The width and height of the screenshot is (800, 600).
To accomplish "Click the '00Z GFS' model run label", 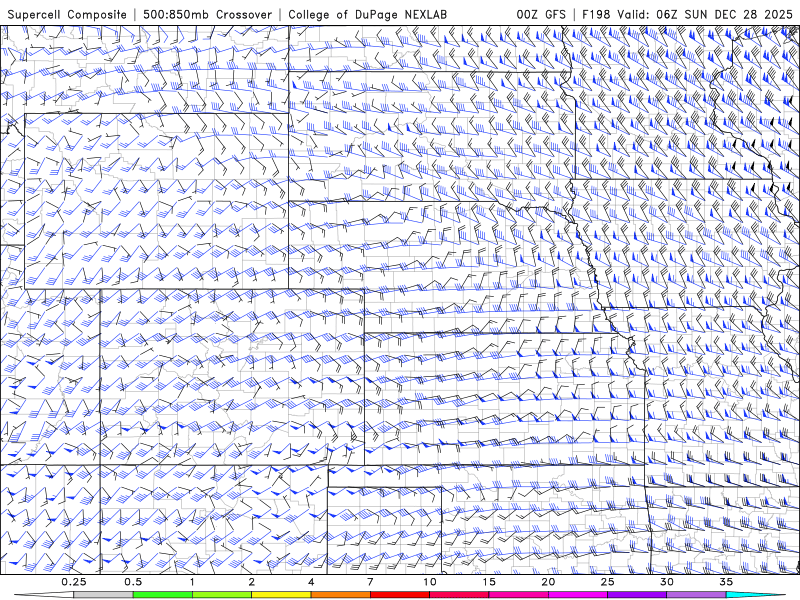I will coord(541,14).
